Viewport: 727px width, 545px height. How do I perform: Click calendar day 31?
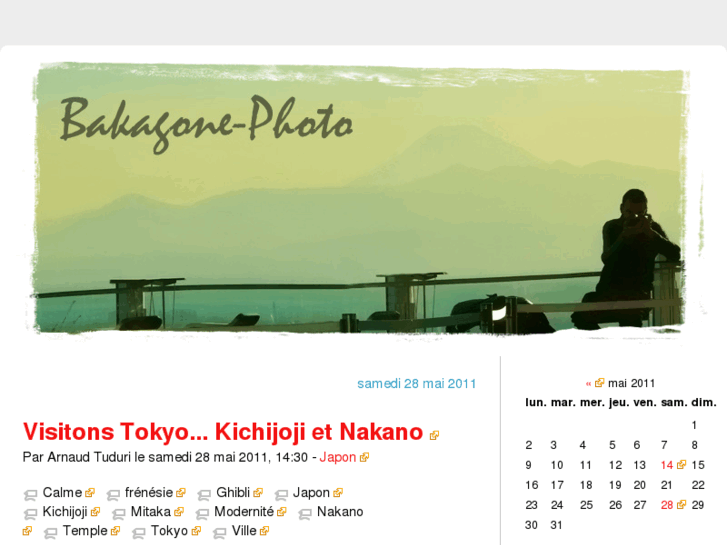point(556,525)
